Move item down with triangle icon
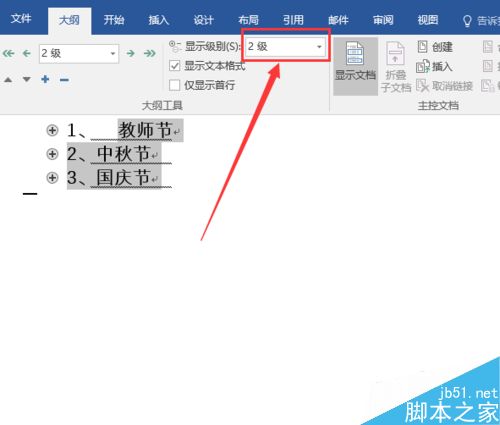This screenshot has height=425, width=500. coord(27,80)
